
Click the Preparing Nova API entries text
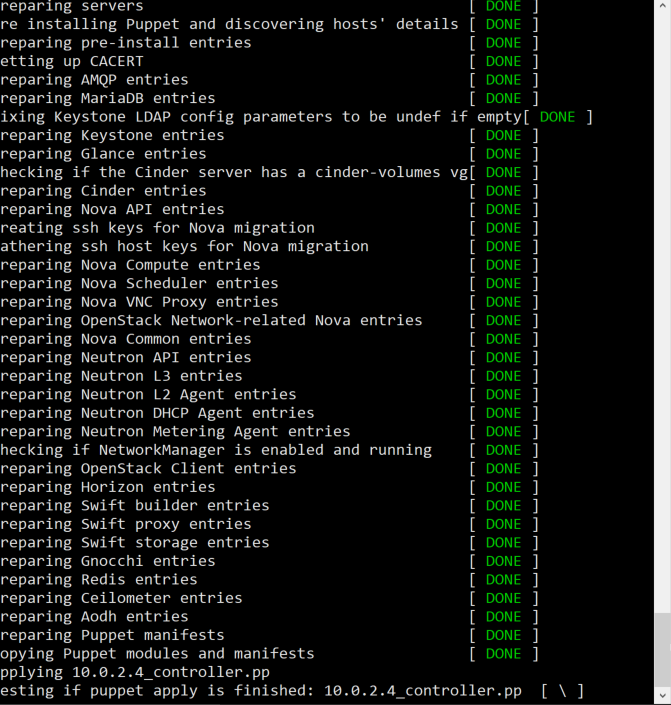[x=112, y=209]
